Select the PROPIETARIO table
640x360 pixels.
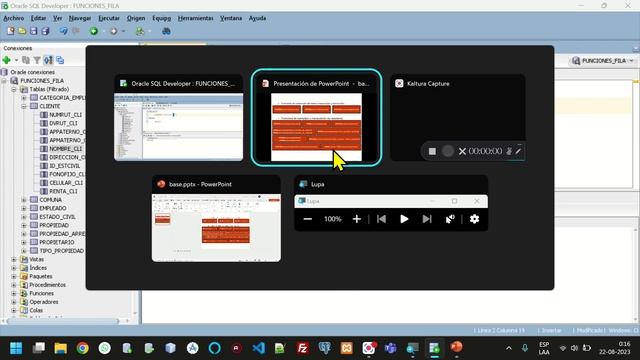(57, 242)
